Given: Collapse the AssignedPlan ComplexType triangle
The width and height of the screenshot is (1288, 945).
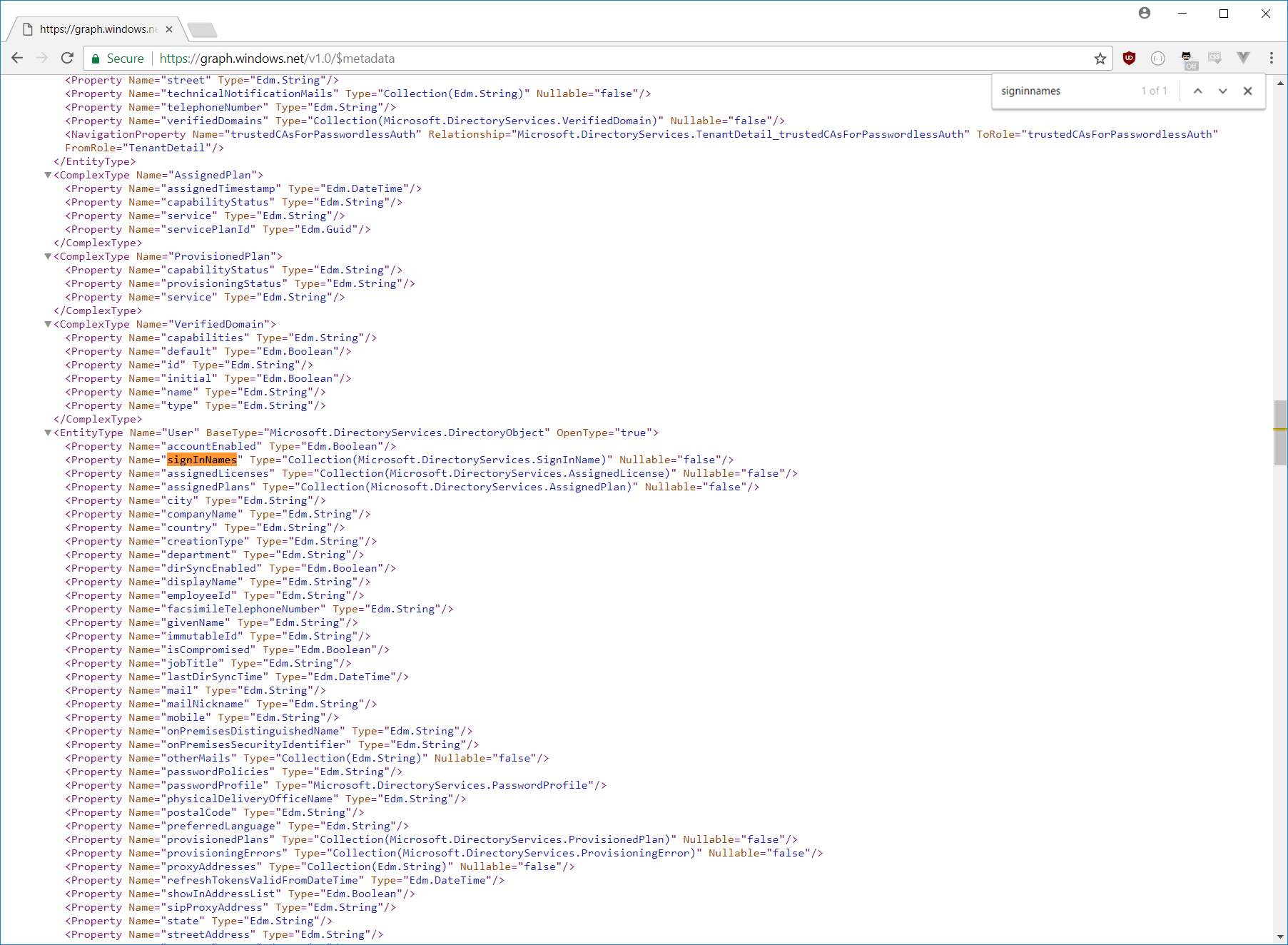Looking at the screenshot, I should [47, 175].
